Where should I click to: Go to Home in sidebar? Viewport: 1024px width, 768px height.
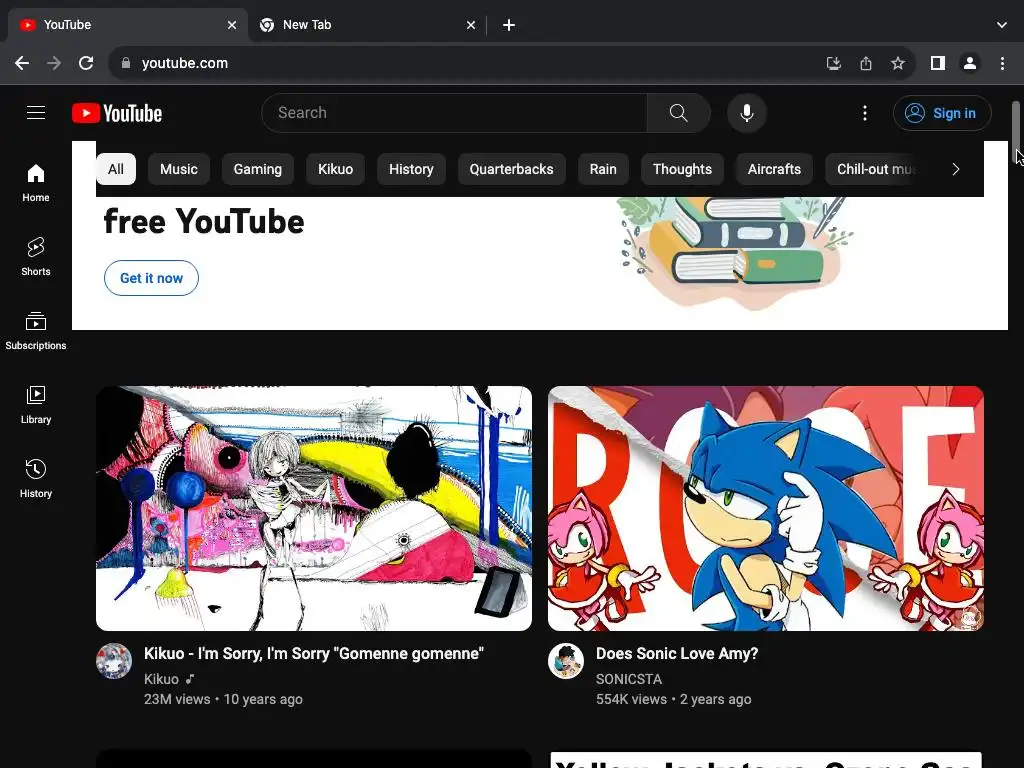(x=36, y=183)
